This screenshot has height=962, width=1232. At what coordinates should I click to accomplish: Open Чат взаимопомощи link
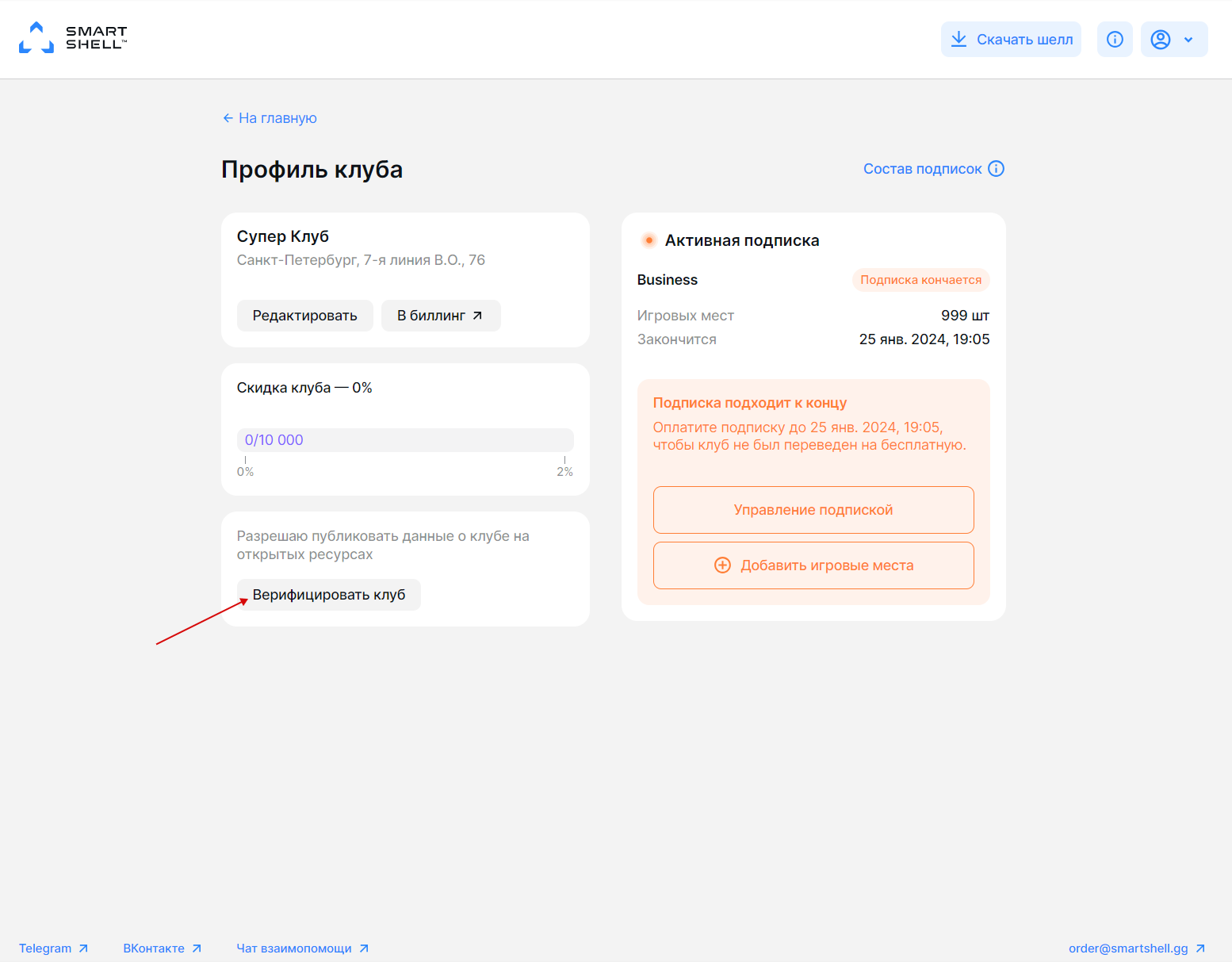pyautogui.click(x=294, y=949)
